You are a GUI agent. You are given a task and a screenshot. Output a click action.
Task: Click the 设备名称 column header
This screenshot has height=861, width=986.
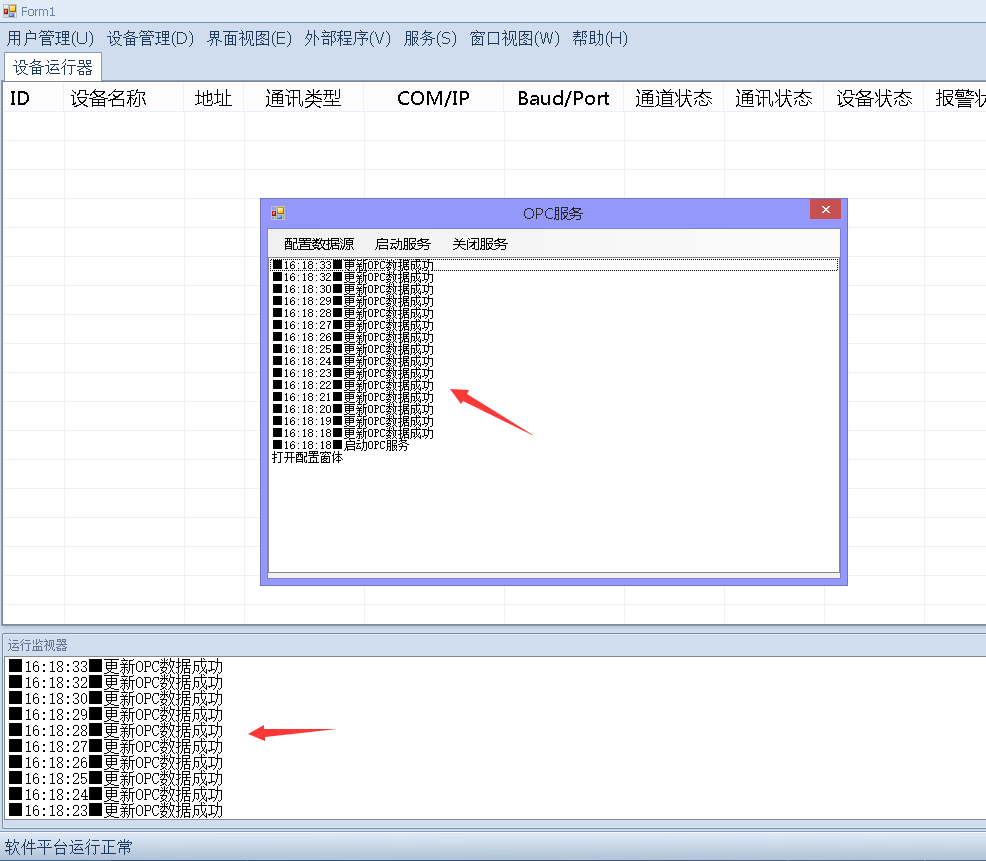(x=124, y=98)
